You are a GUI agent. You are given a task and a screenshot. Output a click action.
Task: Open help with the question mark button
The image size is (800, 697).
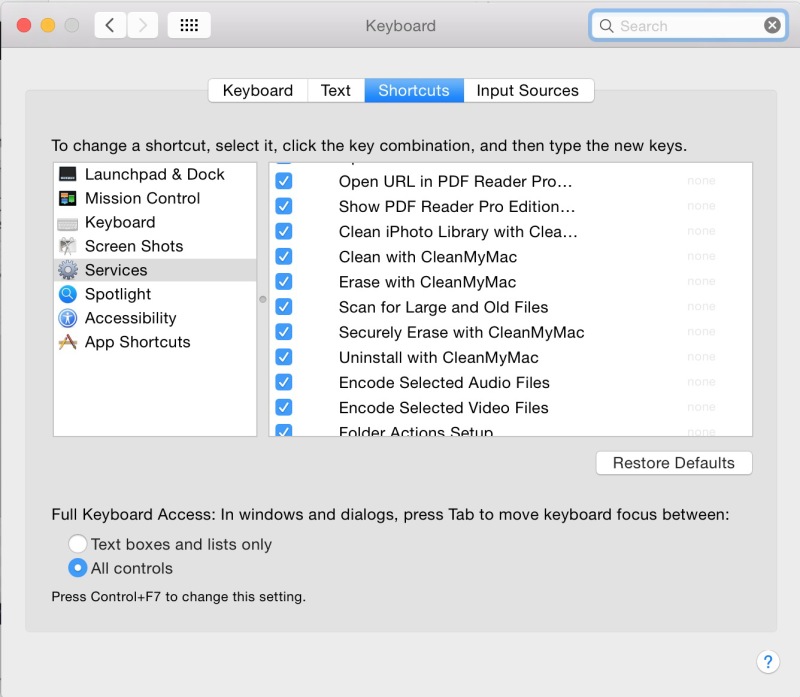768,662
